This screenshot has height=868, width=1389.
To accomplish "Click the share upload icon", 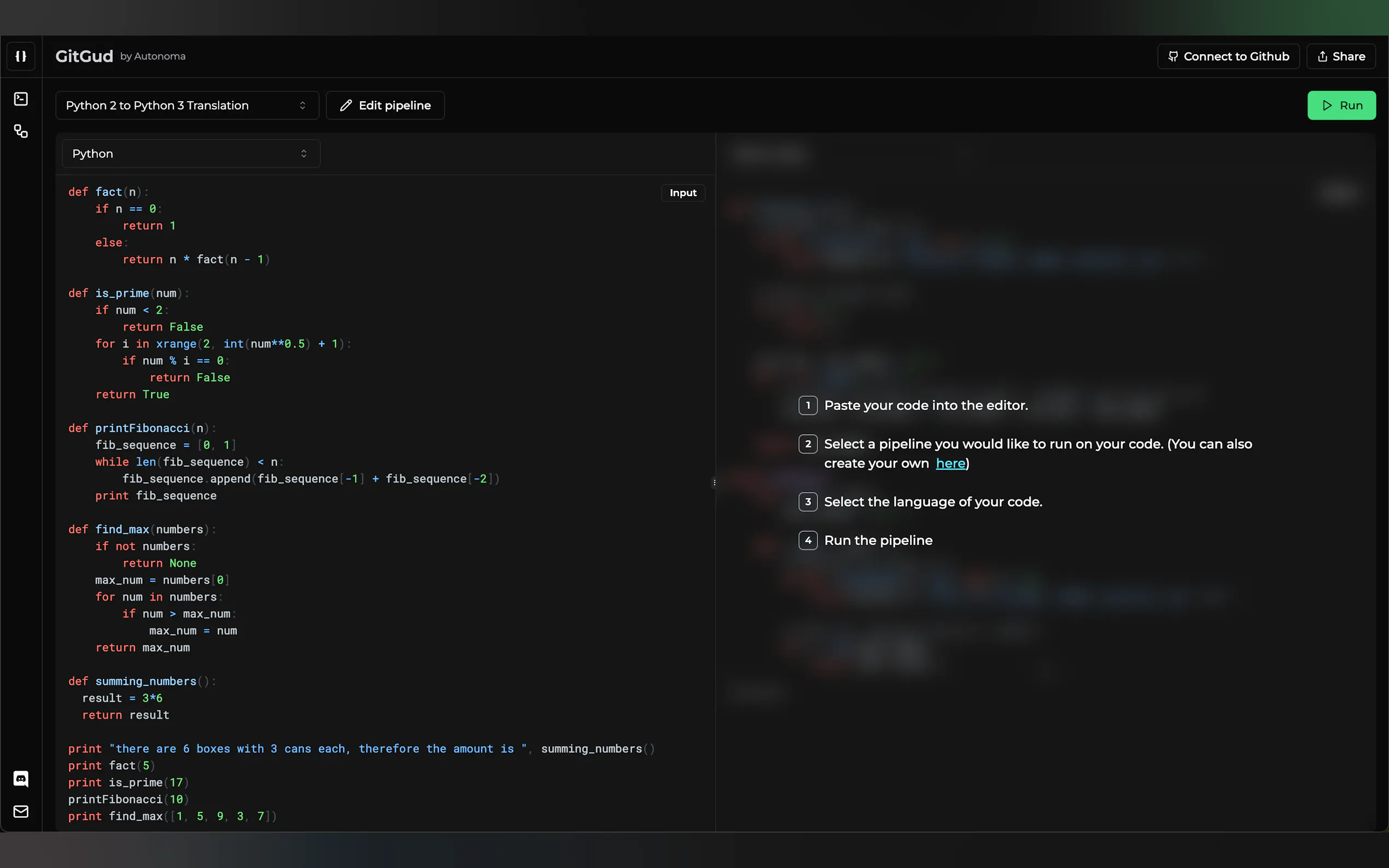I will pos(1322,56).
